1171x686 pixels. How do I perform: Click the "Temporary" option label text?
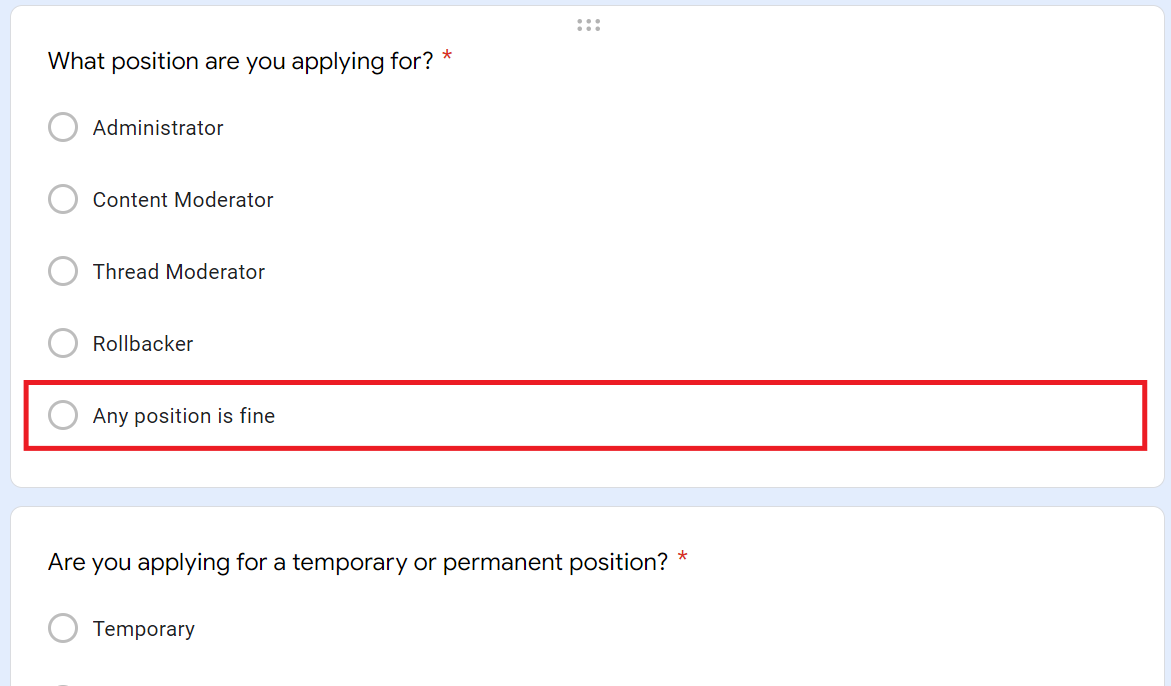click(144, 629)
